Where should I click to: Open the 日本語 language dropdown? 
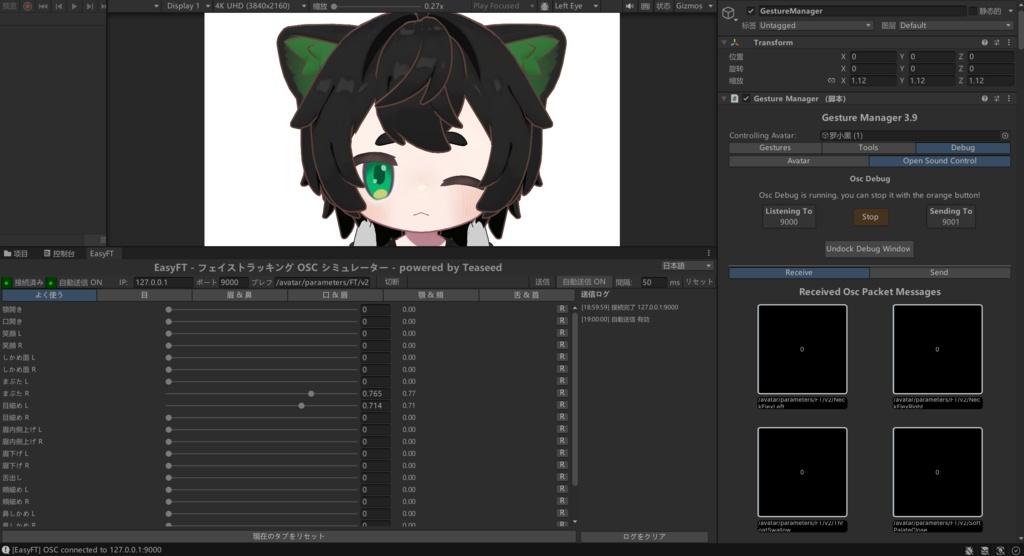(x=686, y=266)
